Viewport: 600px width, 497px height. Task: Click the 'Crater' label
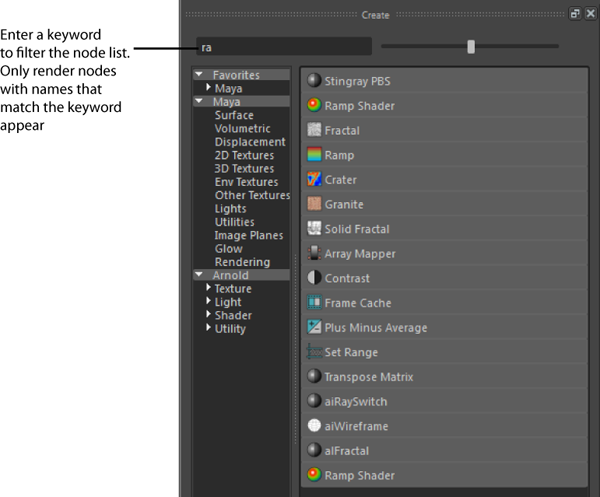pos(341,180)
